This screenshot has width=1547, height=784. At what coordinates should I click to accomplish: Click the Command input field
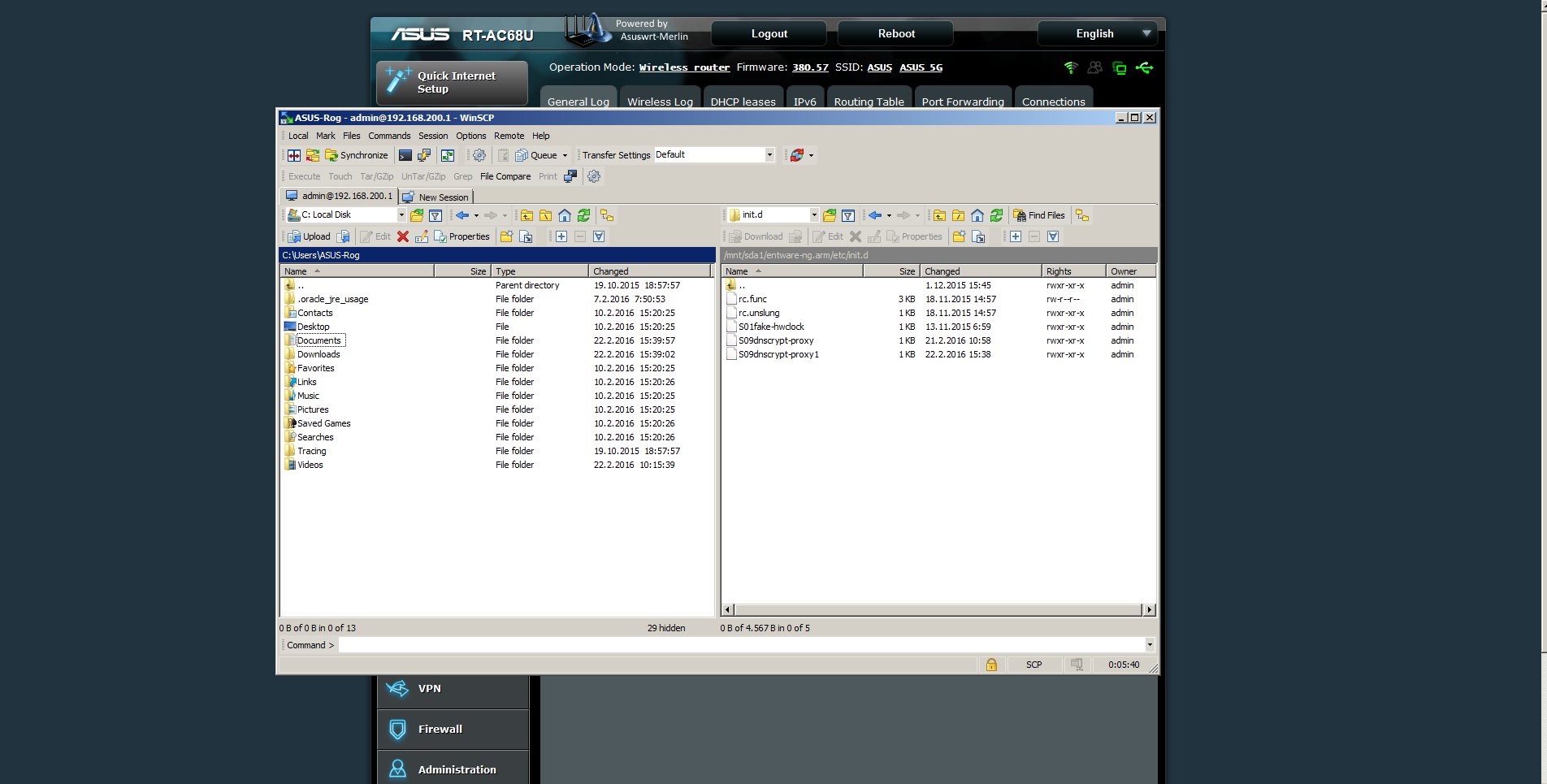coord(741,645)
